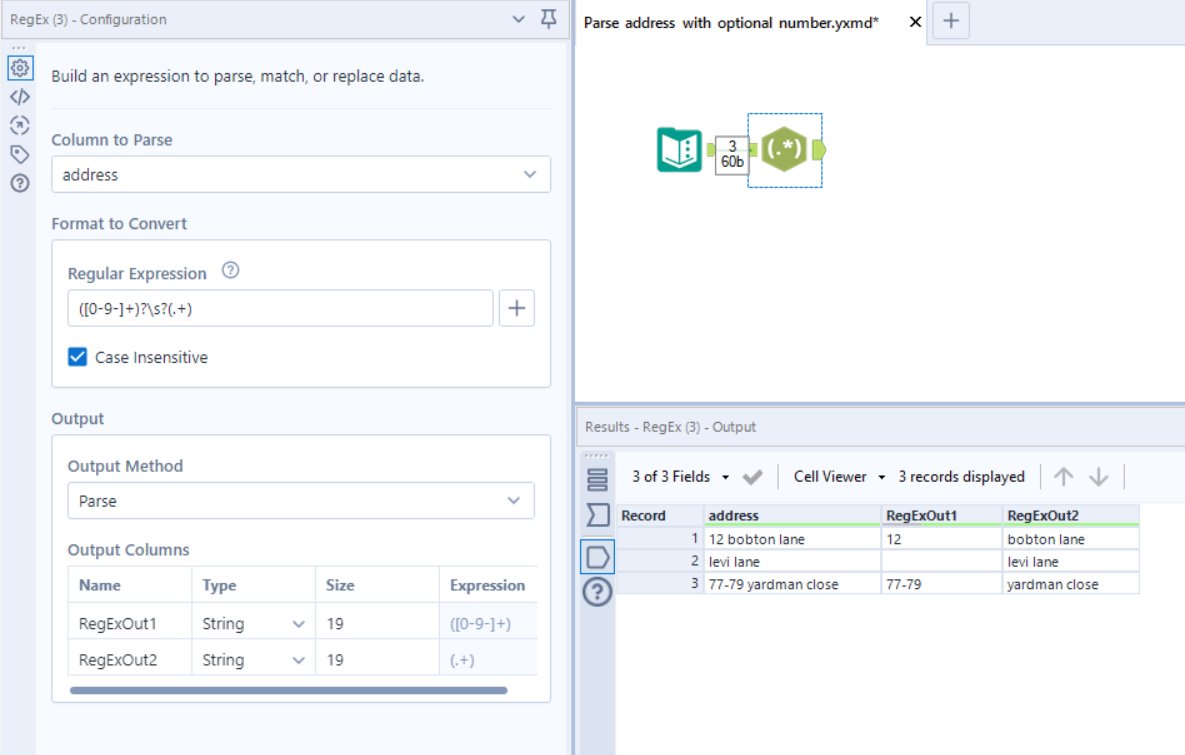Select the RegEx tool on the canvas

[x=785, y=150]
